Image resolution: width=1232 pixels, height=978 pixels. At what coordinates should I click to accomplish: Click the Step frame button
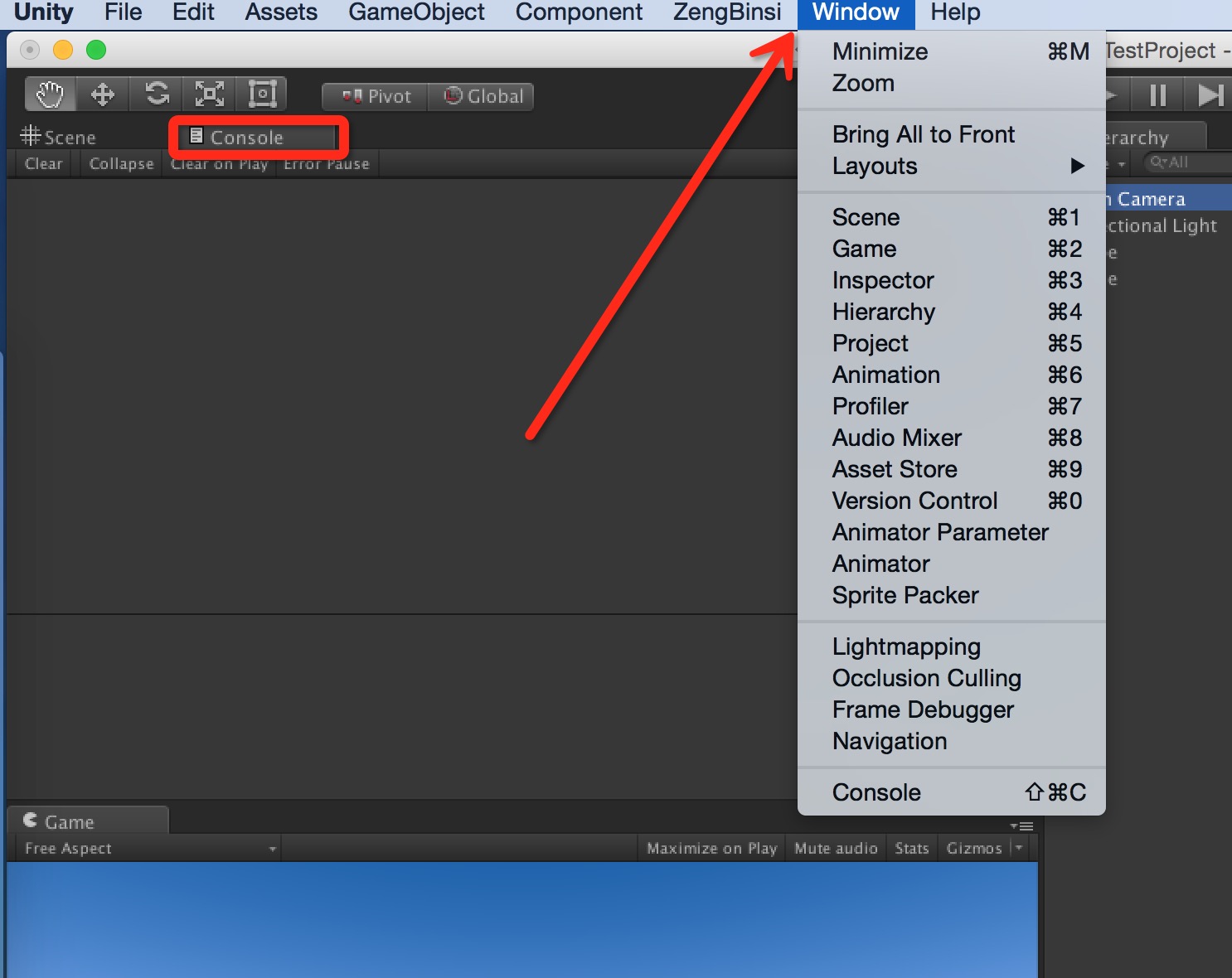click(1209, 95)
